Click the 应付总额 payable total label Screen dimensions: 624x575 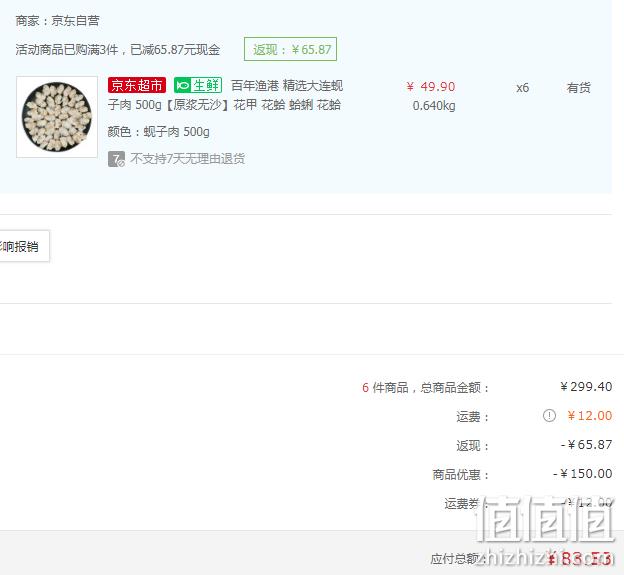click(456, 559)
